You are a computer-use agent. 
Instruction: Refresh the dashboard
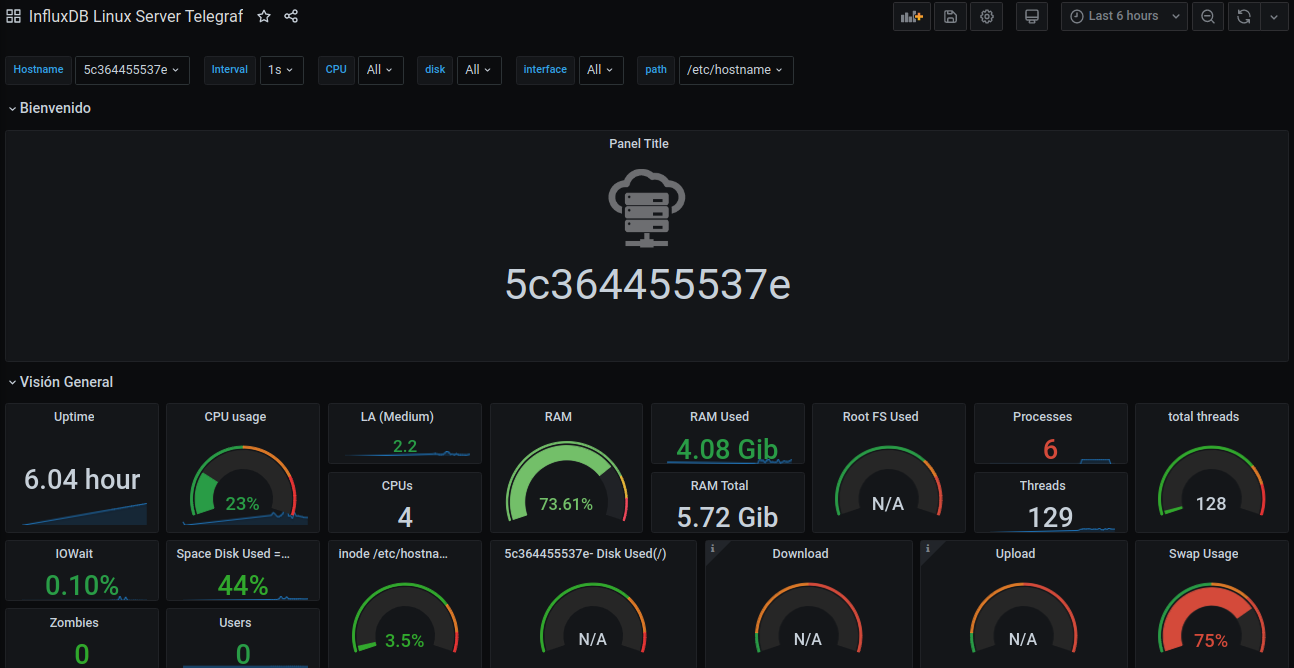[1244, 16]
